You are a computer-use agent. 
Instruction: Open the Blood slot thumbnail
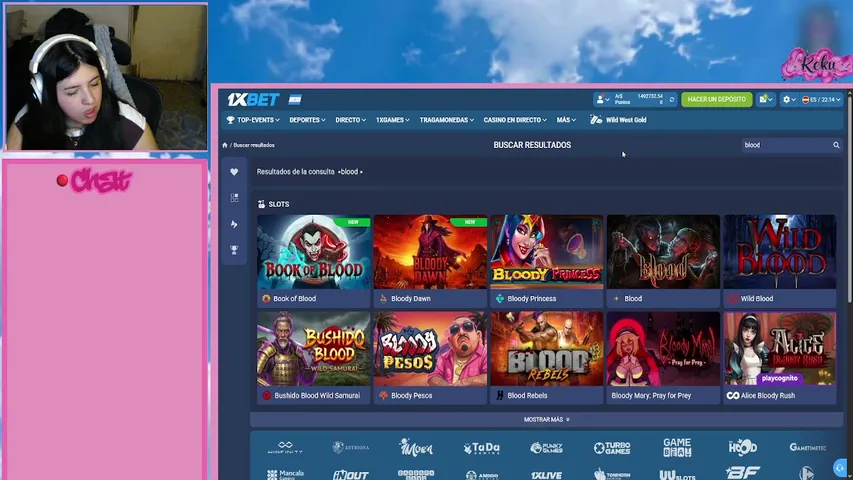point(663,252)
